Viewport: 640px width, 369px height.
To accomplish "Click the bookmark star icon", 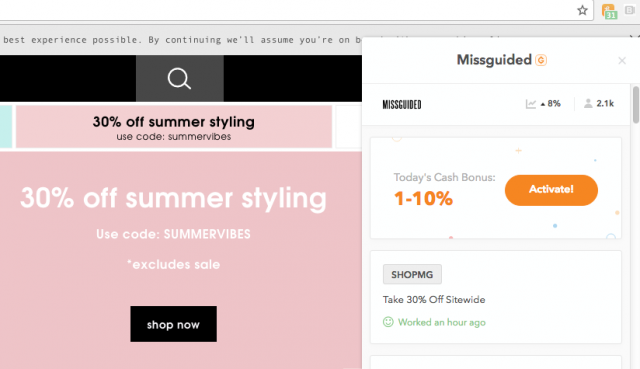I will pos(582,10).
